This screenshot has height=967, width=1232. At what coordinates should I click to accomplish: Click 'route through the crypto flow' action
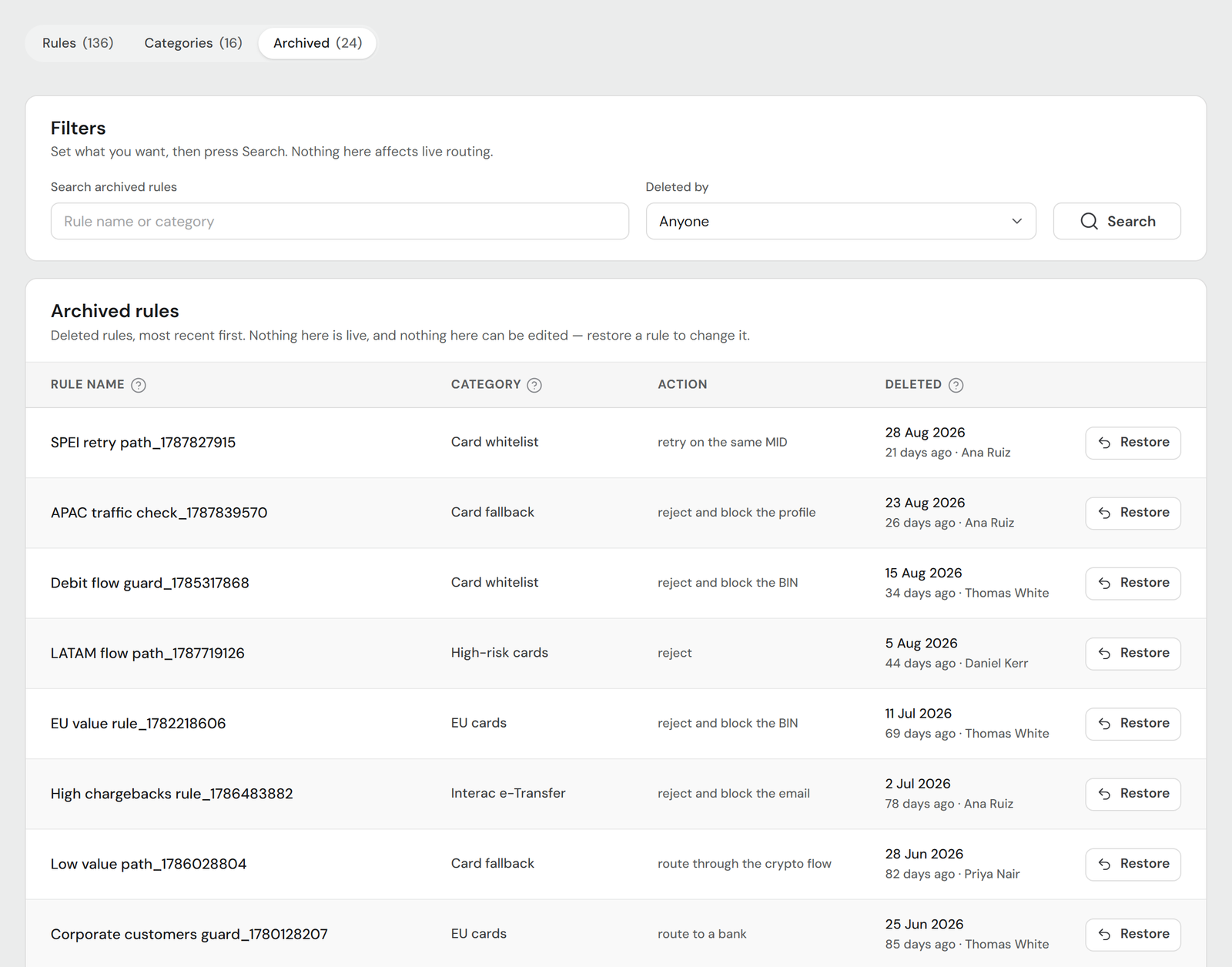(745, 864)
